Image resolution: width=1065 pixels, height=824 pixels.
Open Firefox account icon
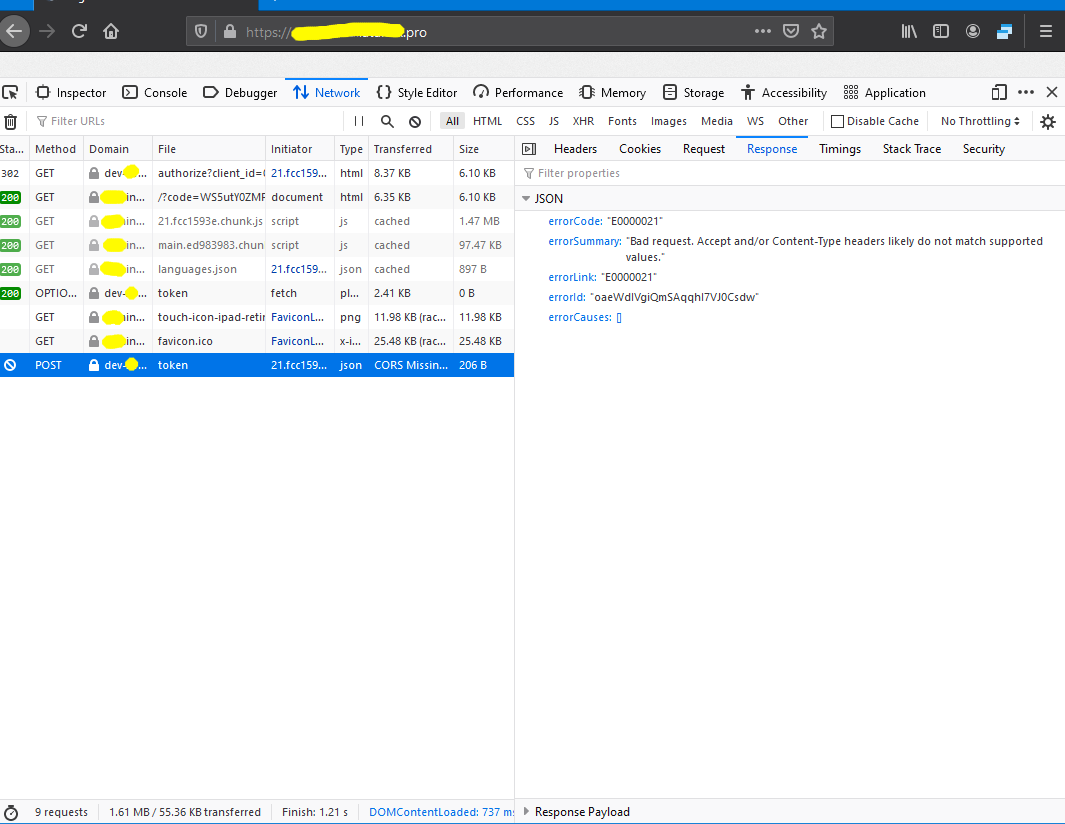973,31
